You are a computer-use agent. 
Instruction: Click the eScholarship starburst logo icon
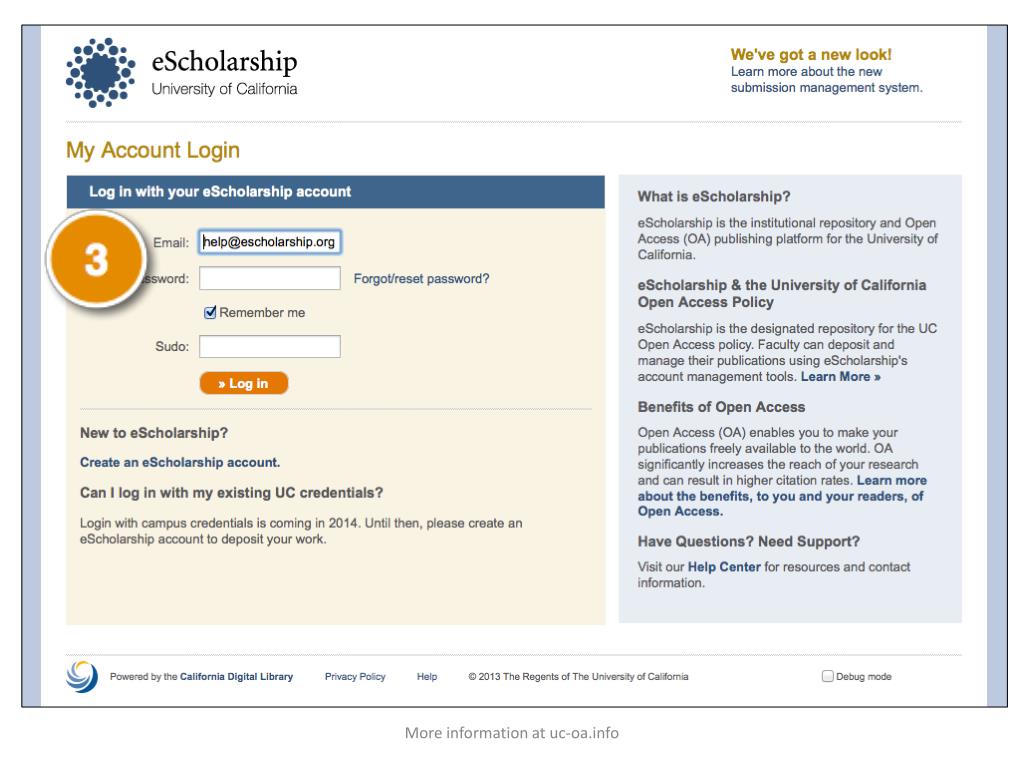click(101, 72)
